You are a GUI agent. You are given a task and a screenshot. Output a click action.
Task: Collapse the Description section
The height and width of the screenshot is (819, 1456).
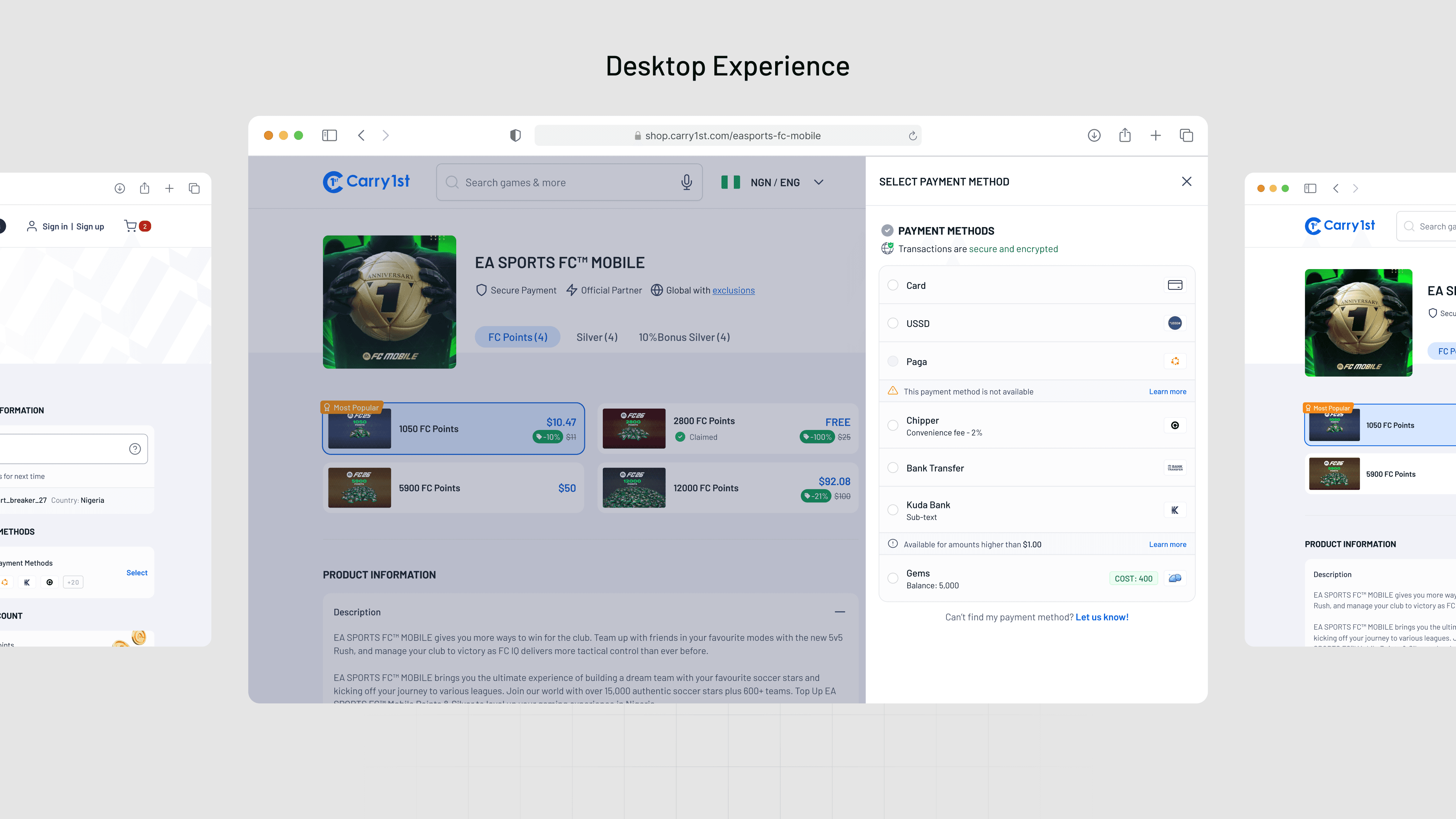click(839, 612)
